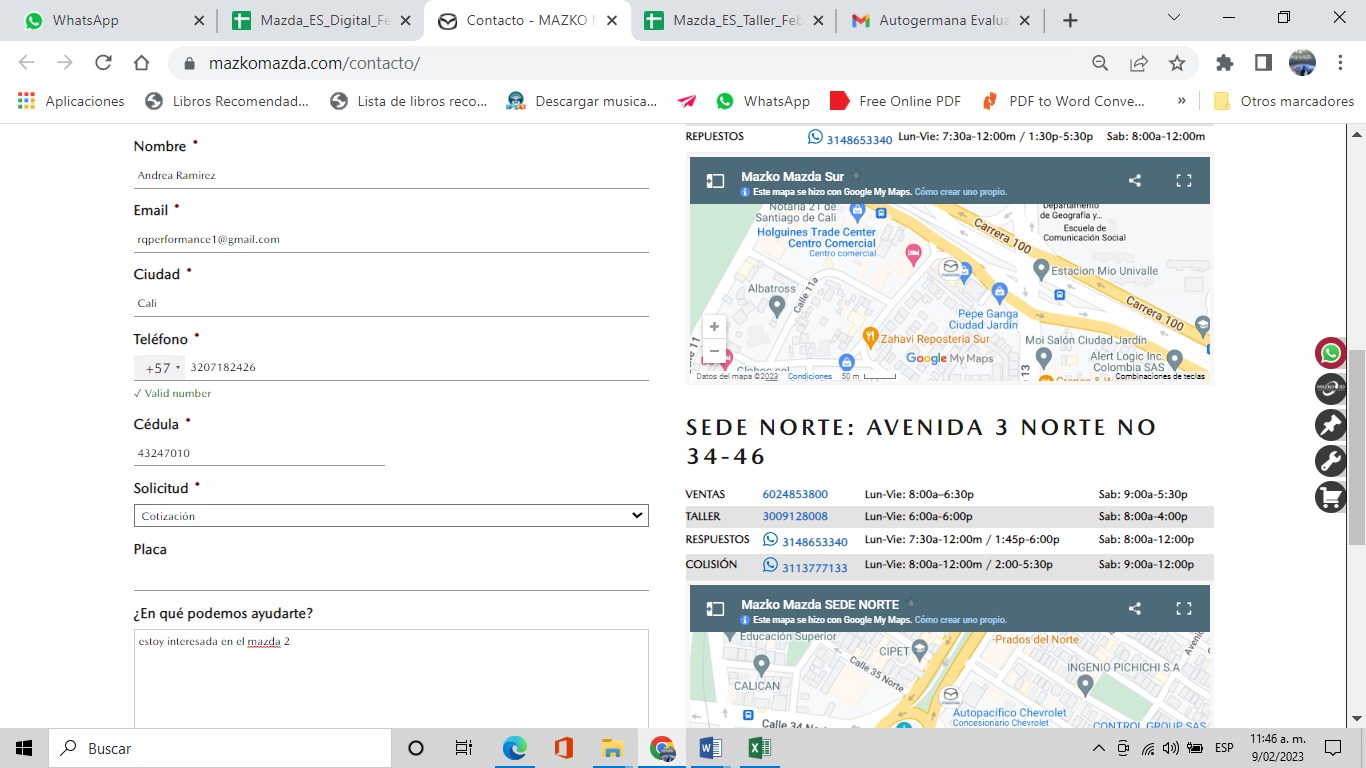The width and height of the screenshot is (1366, 768).
Task: Open the +57 country code selector
Action: click(161, 368)
